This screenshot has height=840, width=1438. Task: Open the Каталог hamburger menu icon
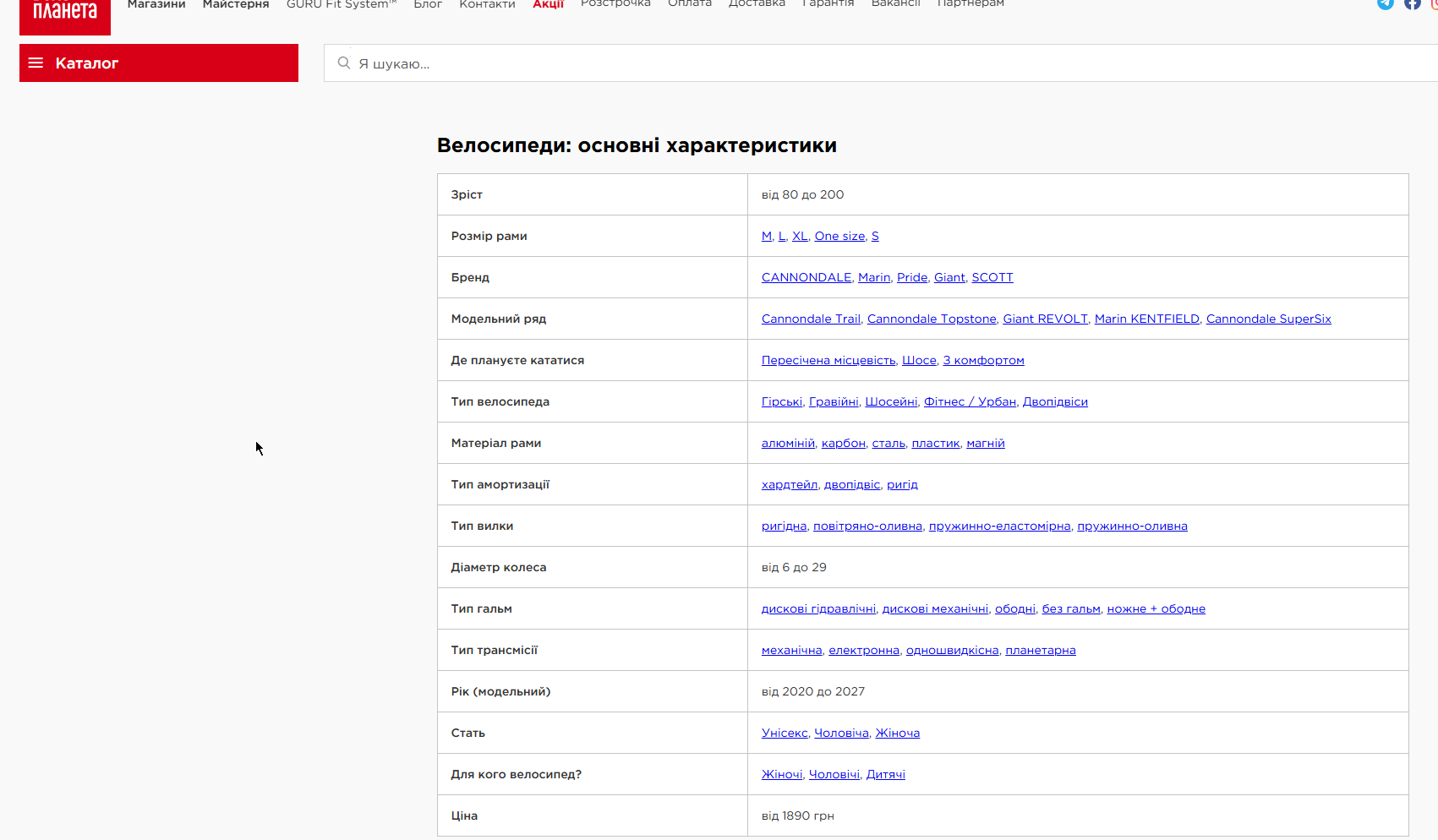36,63
